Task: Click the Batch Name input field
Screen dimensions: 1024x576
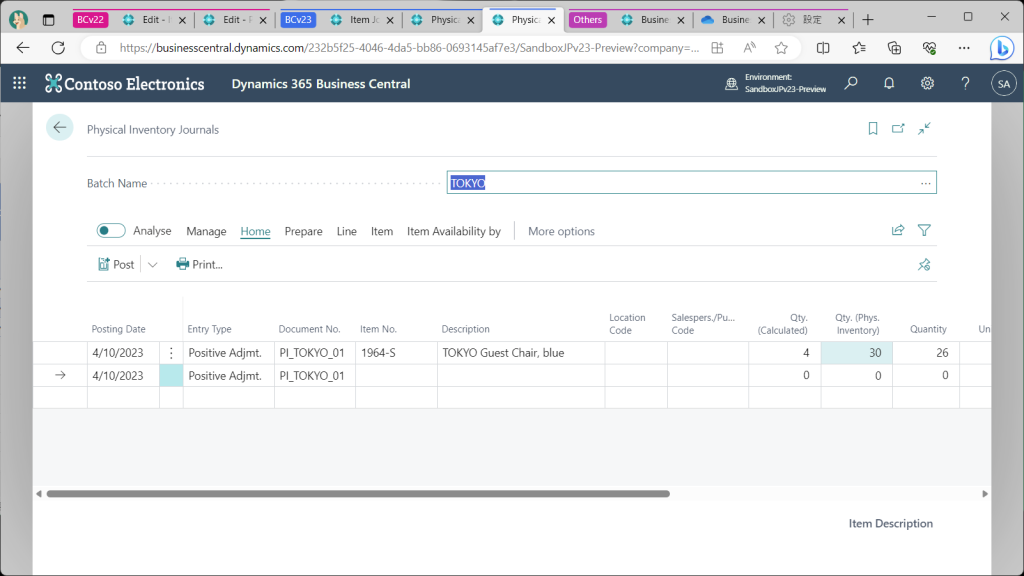Action: [692, 183]
